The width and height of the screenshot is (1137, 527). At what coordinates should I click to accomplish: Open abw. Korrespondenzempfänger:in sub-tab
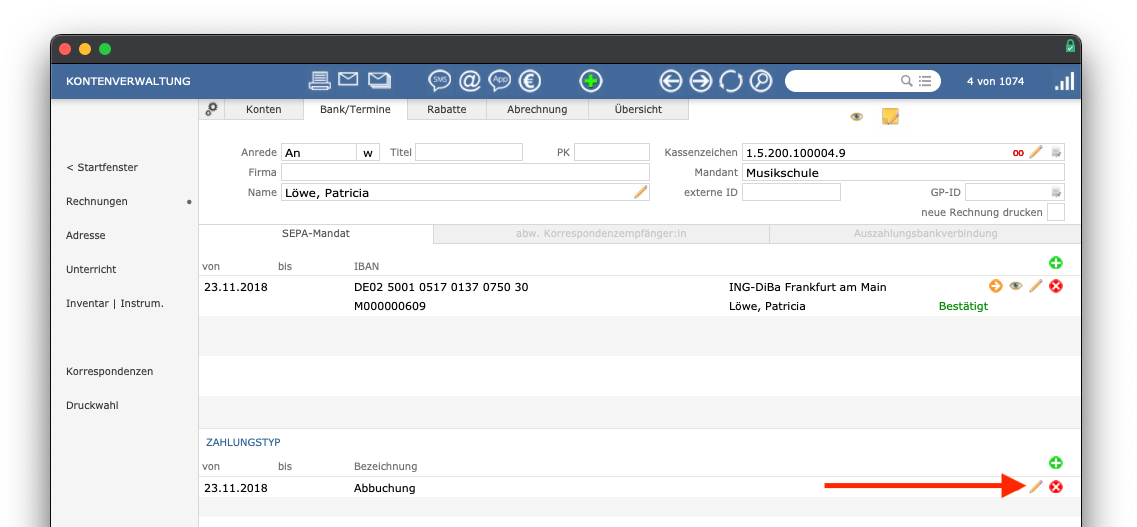(601, 233)
